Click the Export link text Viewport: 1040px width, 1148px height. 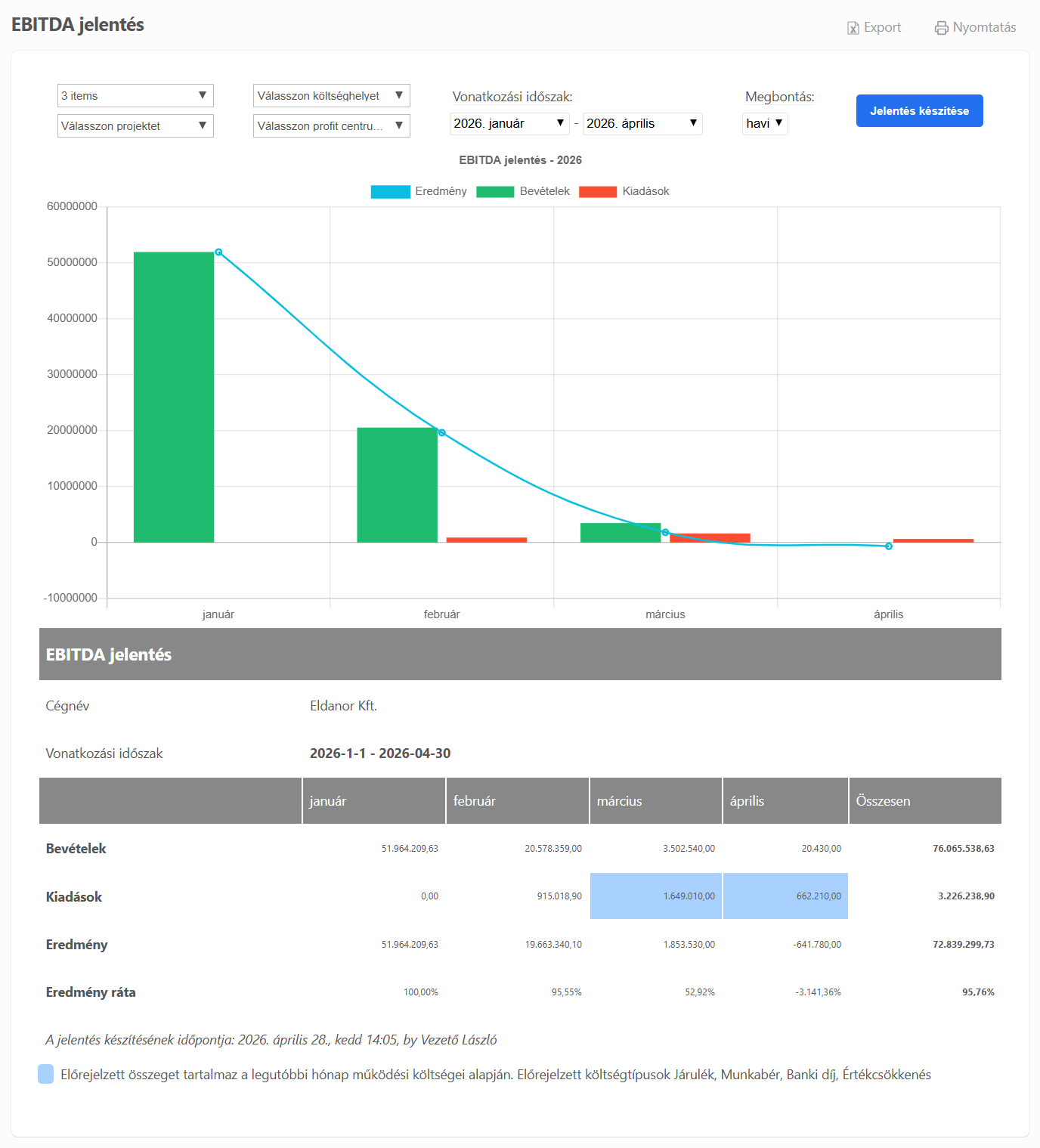[x=882, y=28]
